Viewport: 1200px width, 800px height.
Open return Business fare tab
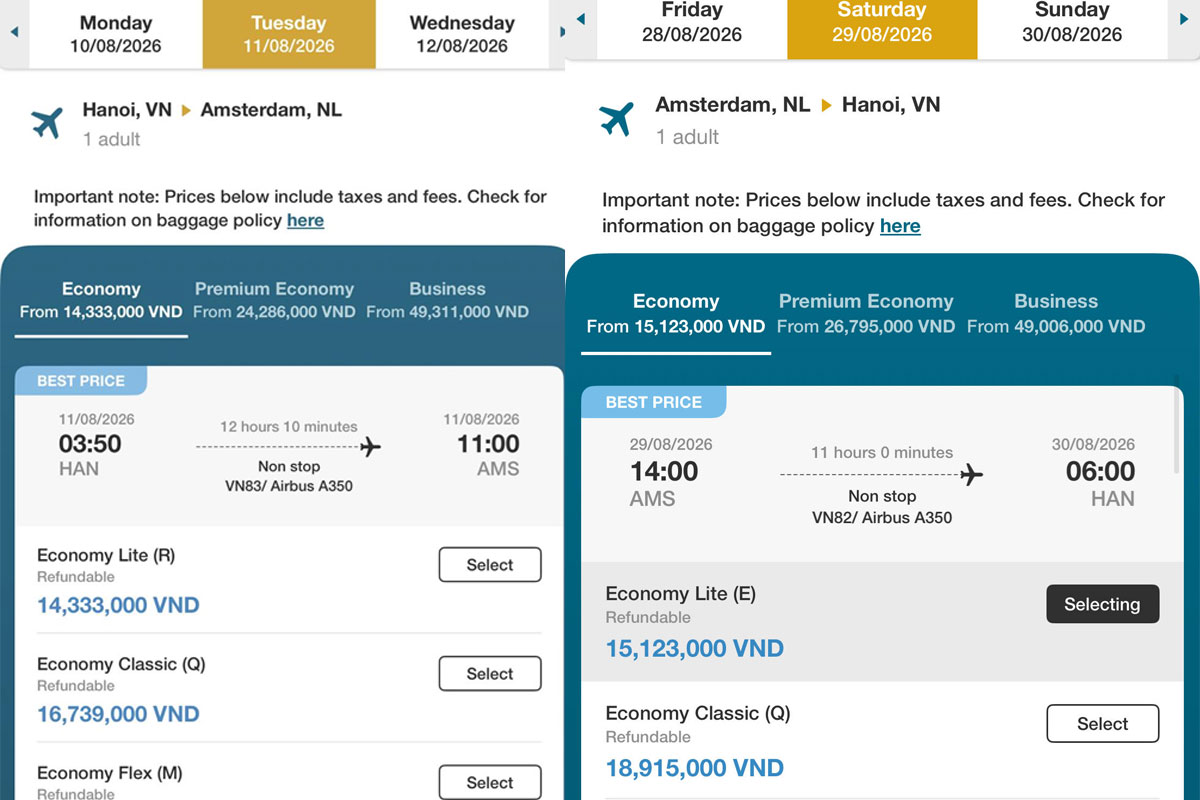(1056, 313)
